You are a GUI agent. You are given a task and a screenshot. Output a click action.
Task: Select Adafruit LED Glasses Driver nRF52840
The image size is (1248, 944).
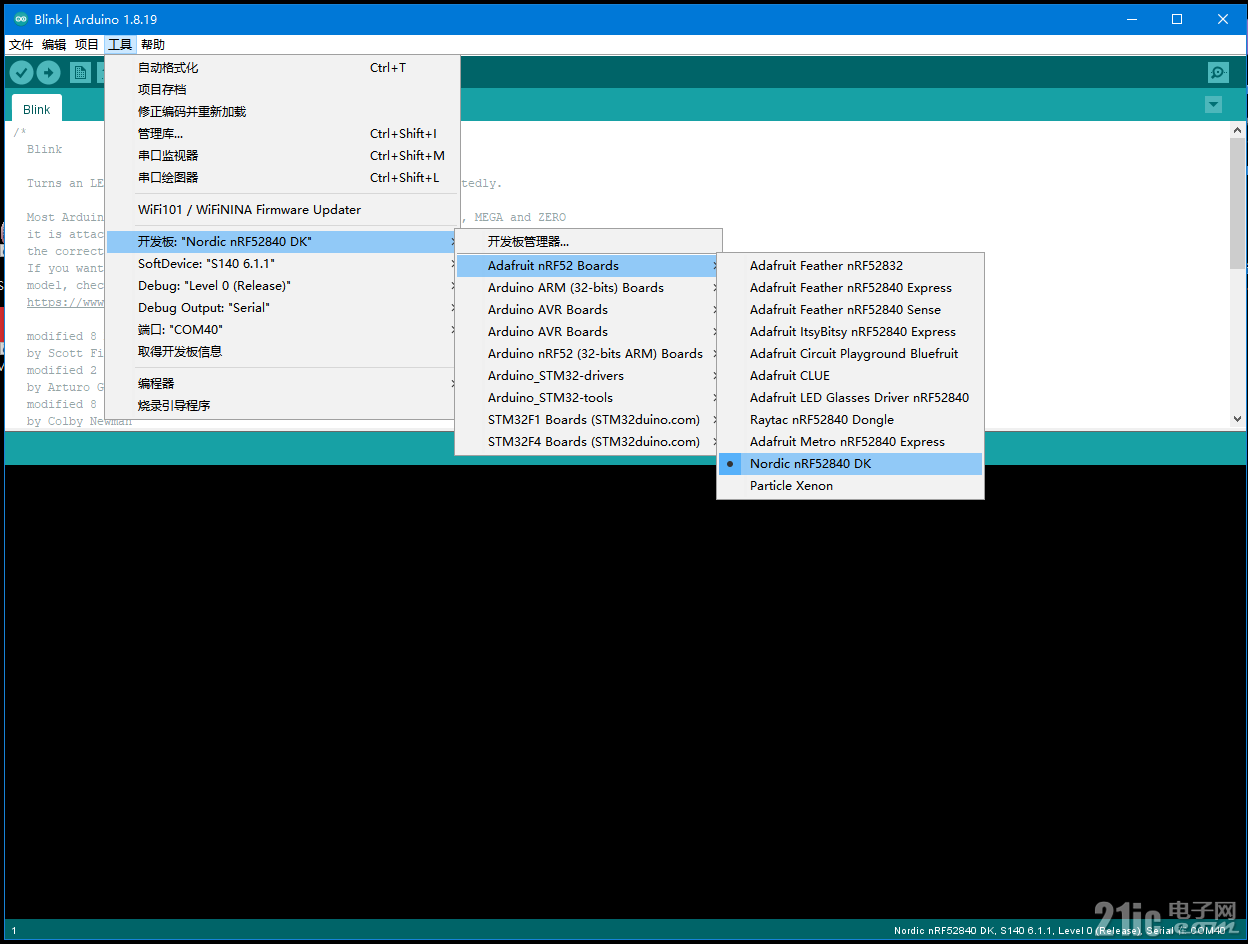(x=851, y=398)
